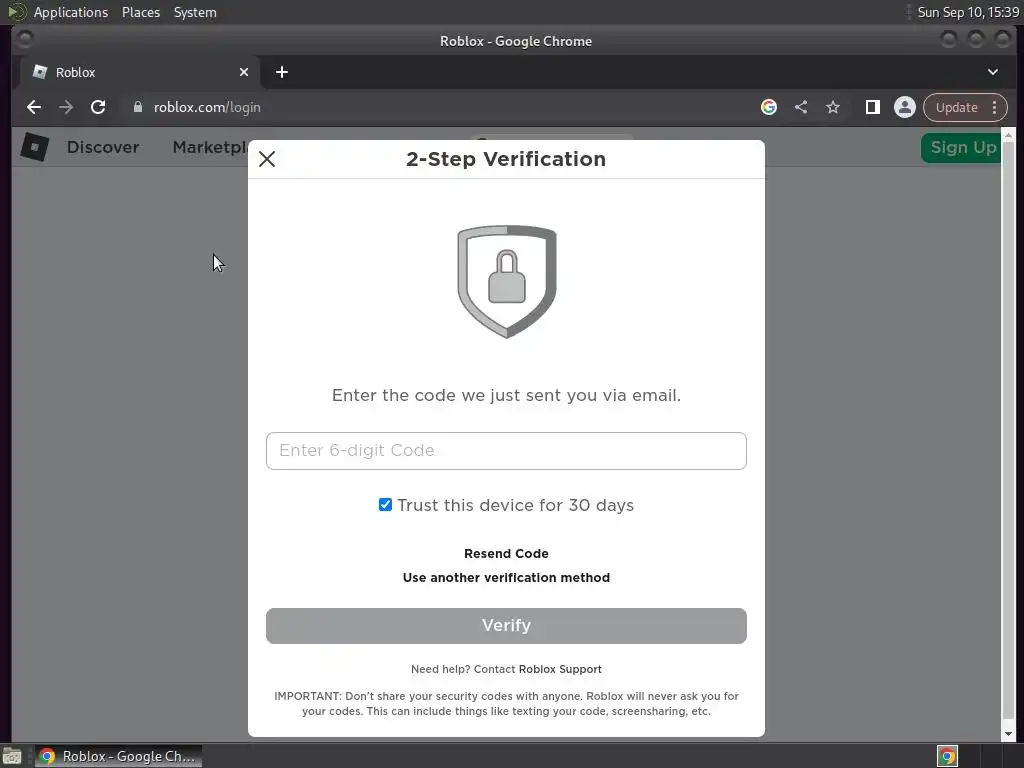Close the 2-Step Verification dialog
1024x768 pixels.
pos(266,159)
